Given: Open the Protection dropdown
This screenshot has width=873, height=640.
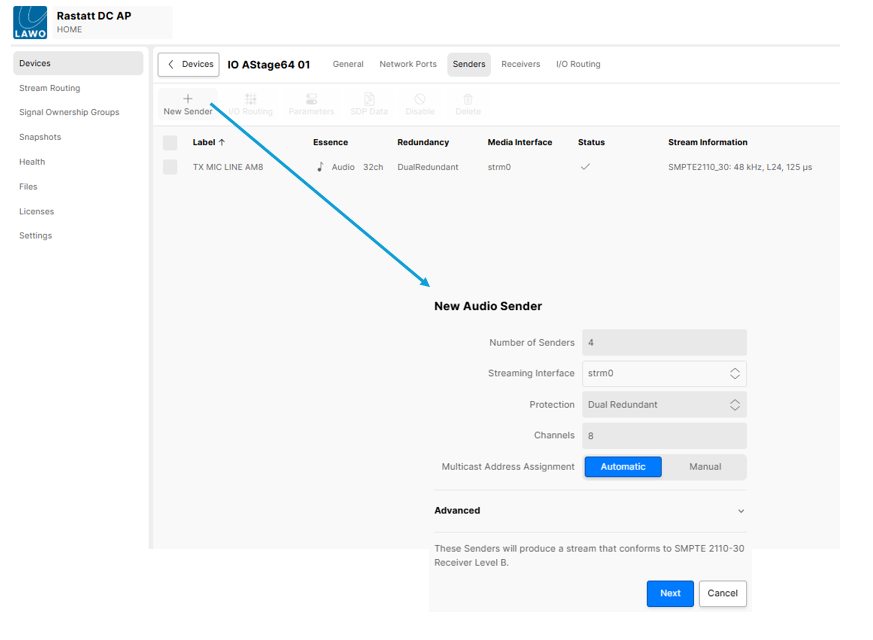Looking at the screenshot, I should tap(664, 405).
